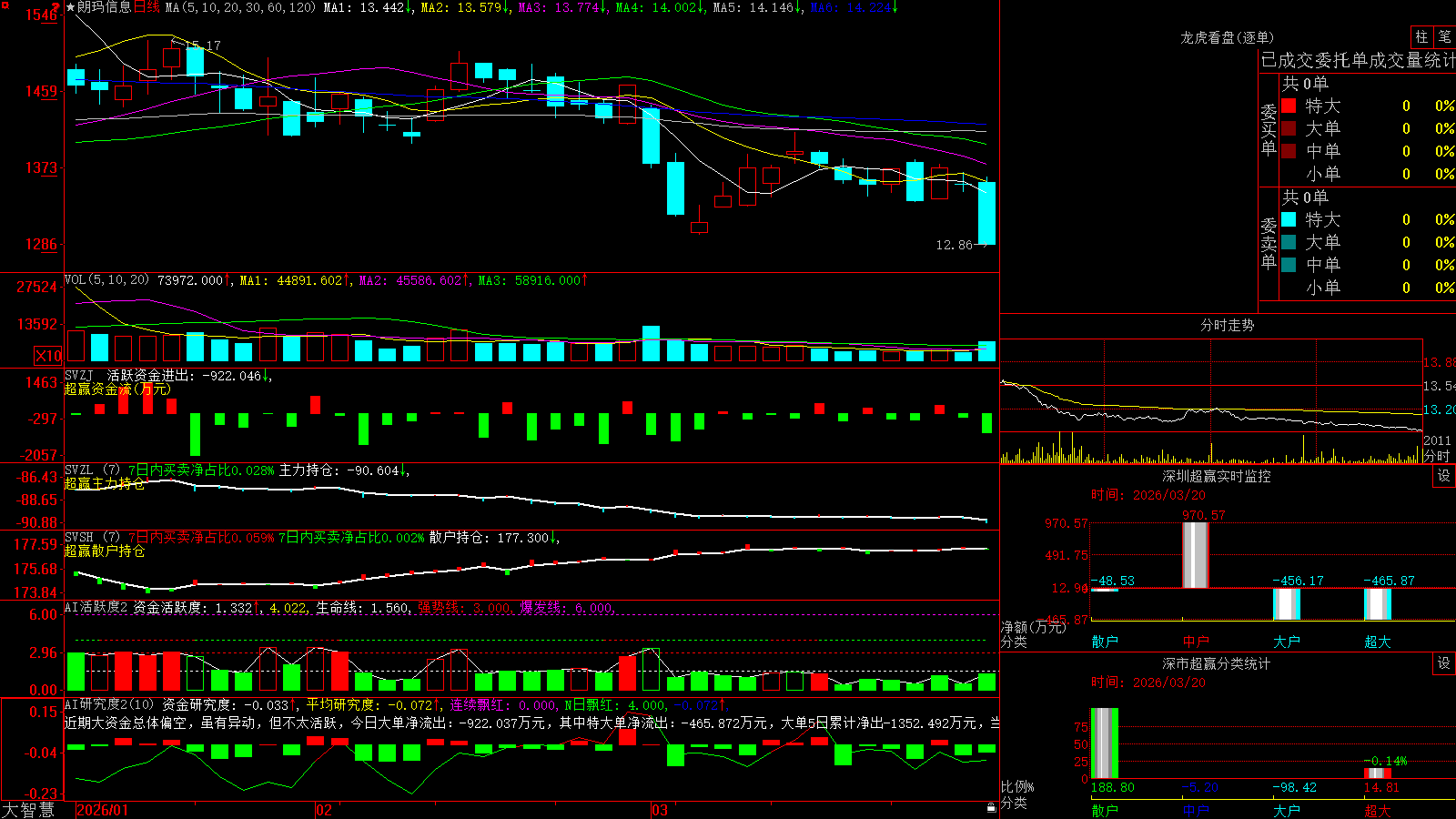This screenshot has width=1456, height=819.
Task: Click the red question mark help icon
Action: point(56,6)
